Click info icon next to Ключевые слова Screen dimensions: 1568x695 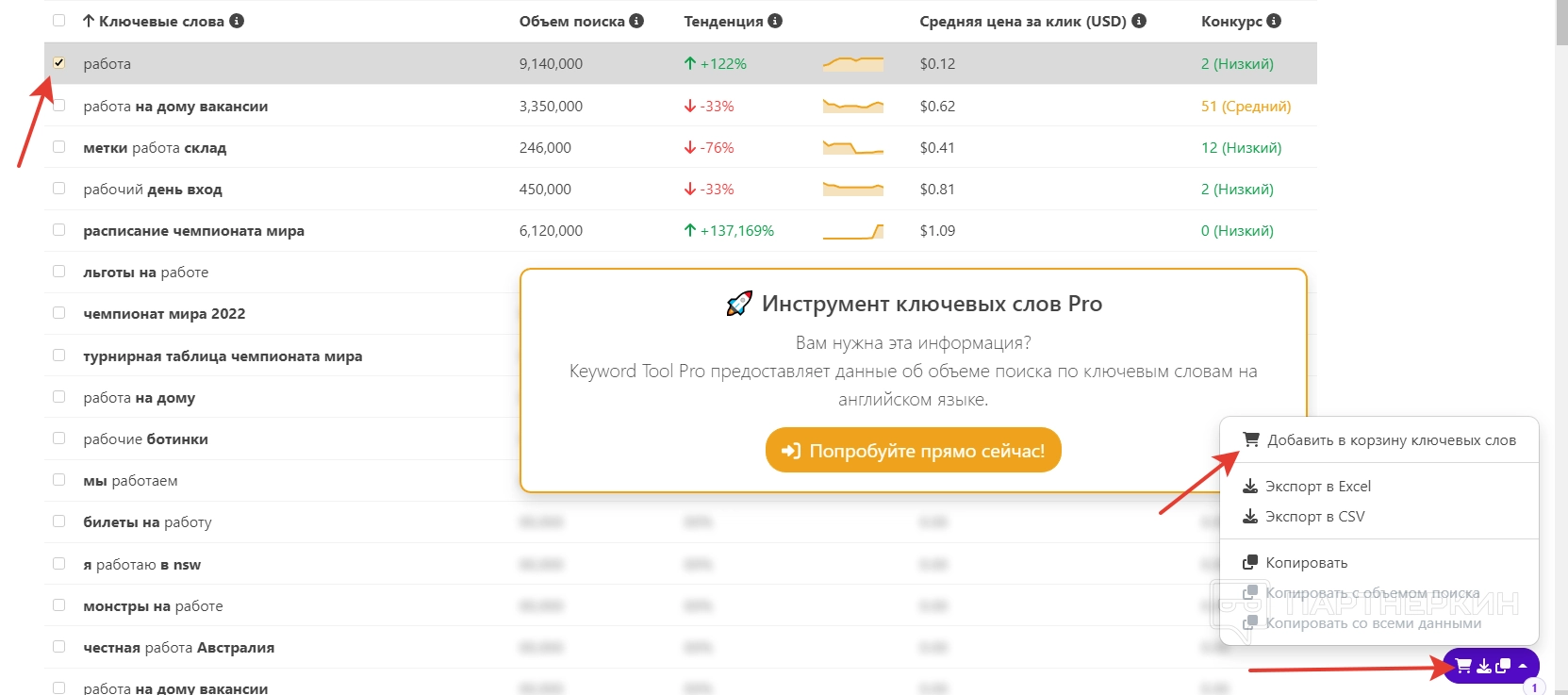[237, 21]
